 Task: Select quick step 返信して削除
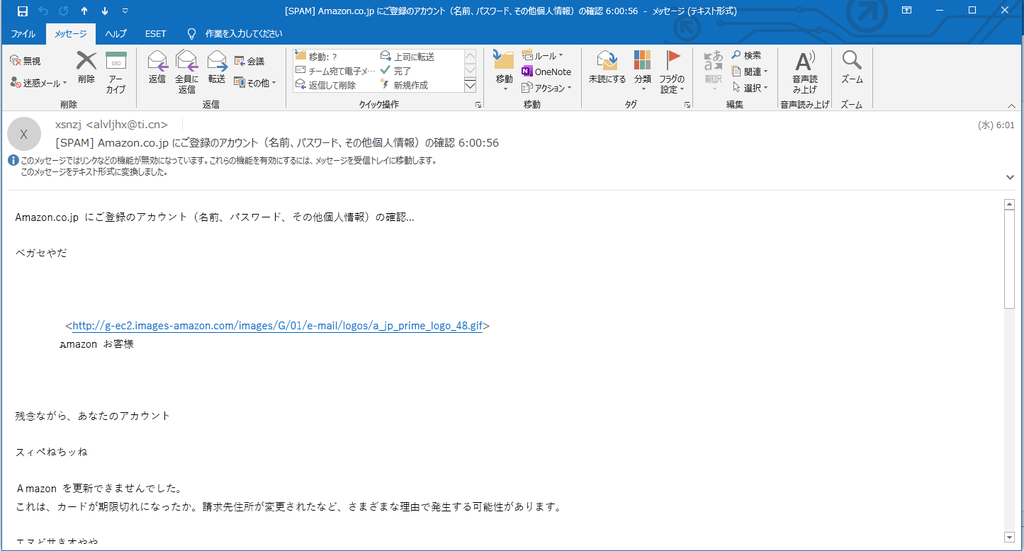(335, 85)
